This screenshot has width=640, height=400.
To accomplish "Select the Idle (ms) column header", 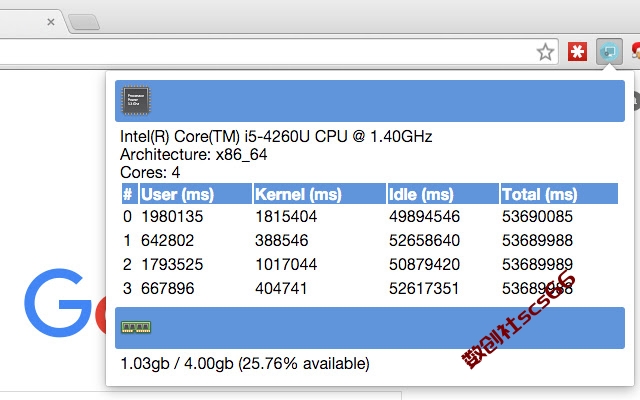I will tap(443, 193).
